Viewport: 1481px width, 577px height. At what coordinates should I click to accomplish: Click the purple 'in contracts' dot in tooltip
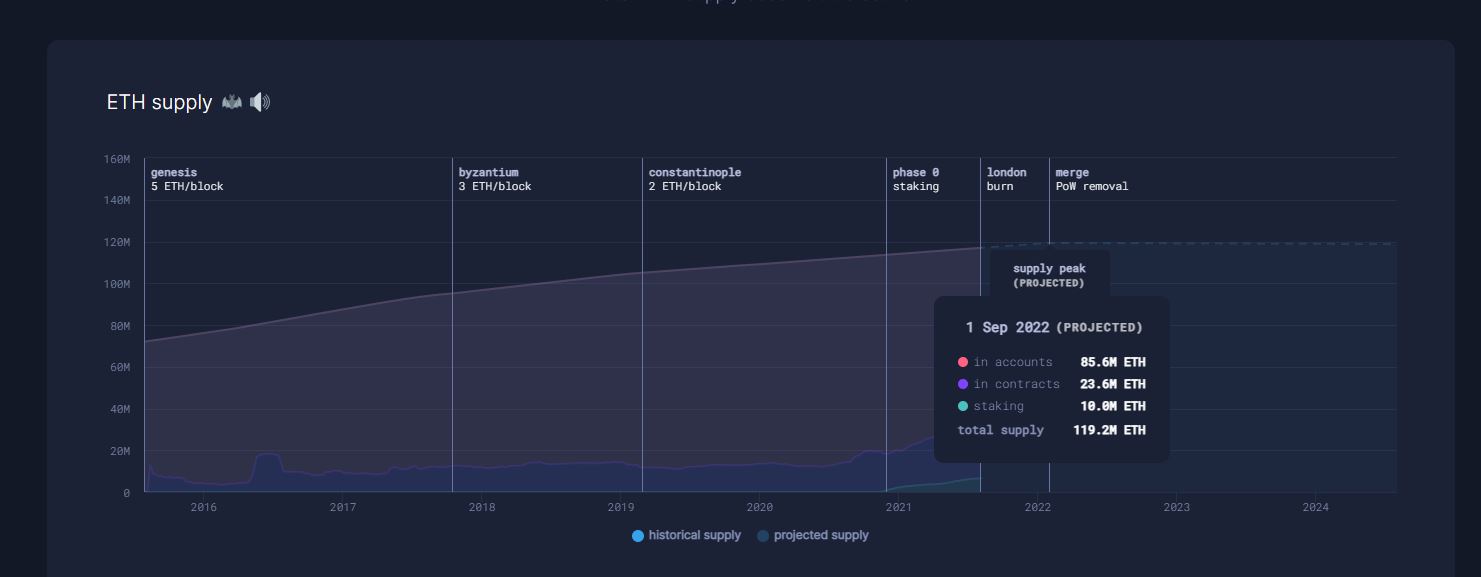pyautogui.click(x=963, y=384)
